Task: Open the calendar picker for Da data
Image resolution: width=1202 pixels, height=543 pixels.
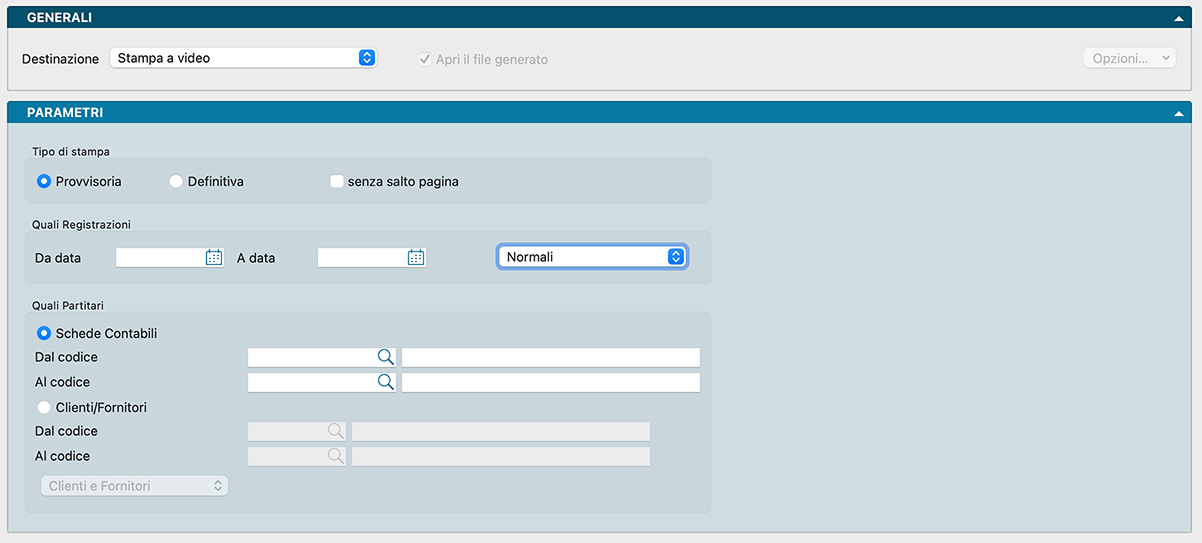Action: pyautogui.click(x=214, y=257)
